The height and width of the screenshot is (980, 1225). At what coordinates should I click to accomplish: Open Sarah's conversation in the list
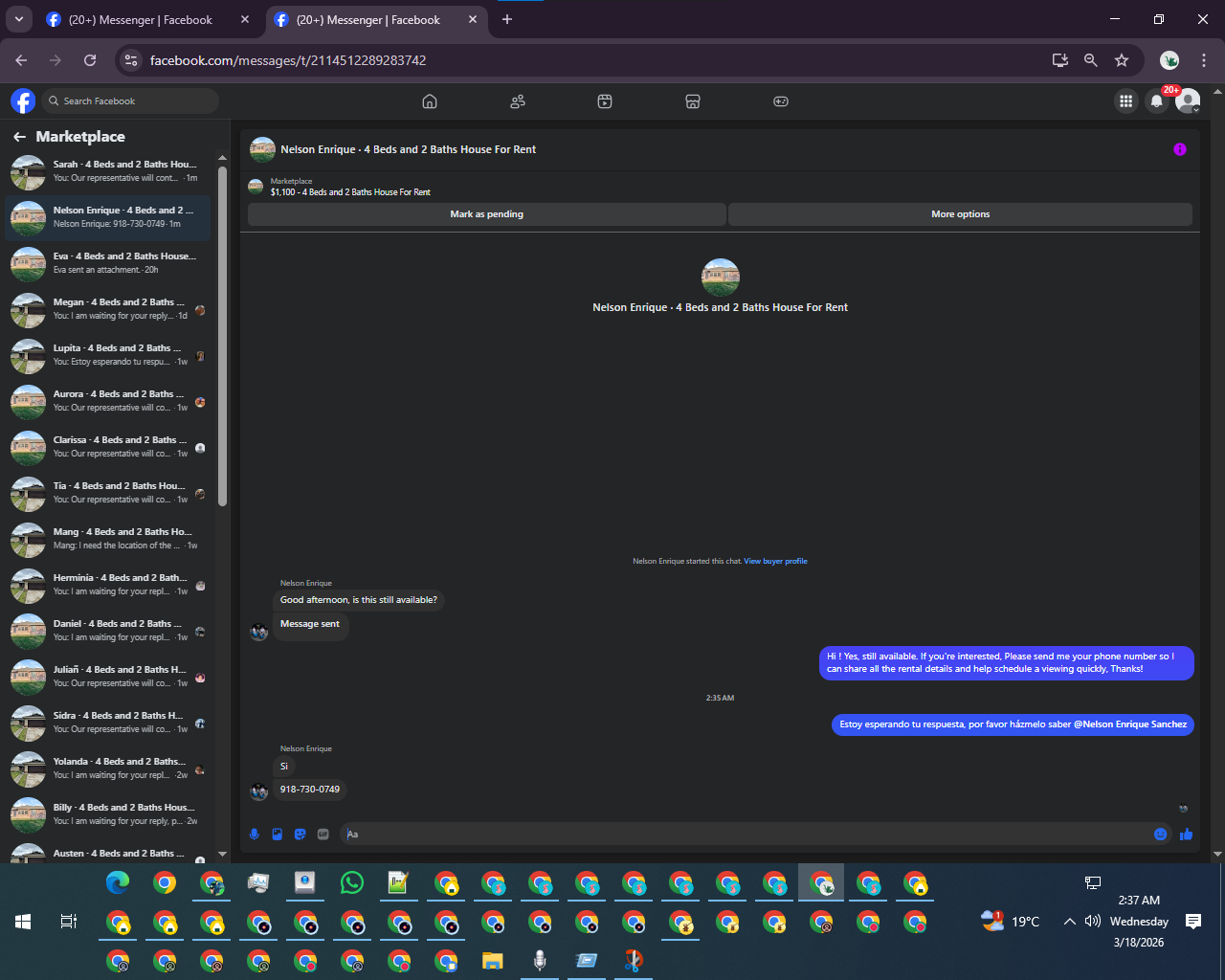[x=107, y=172]
